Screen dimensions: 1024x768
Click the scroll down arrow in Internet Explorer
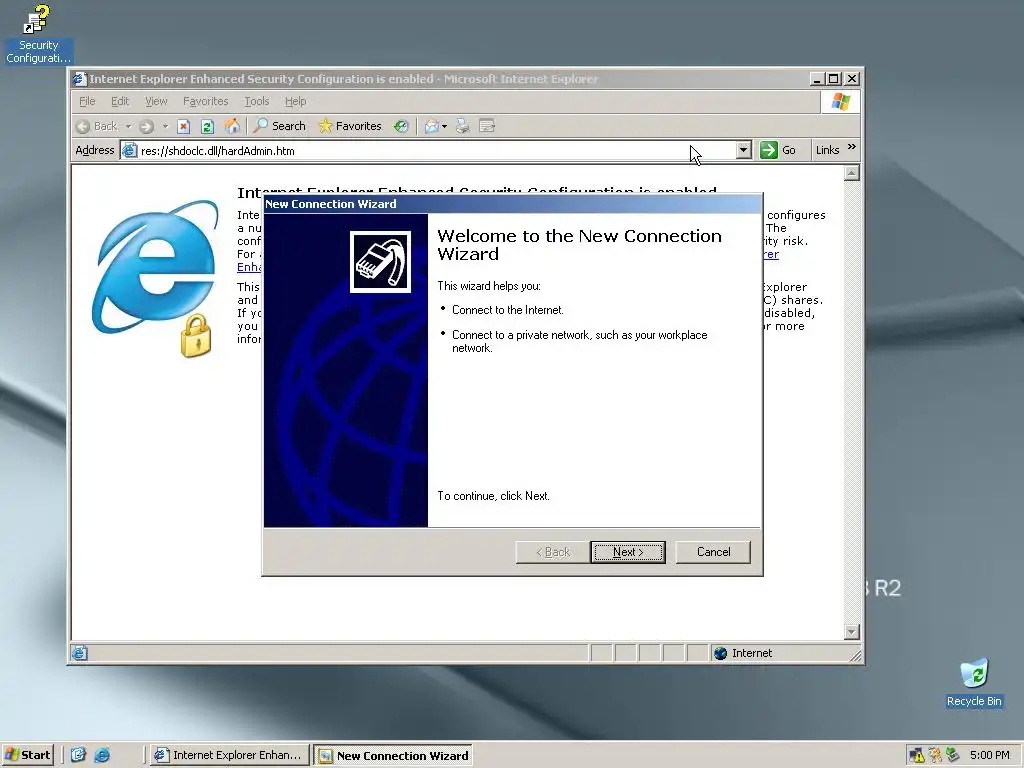[851, 632]
